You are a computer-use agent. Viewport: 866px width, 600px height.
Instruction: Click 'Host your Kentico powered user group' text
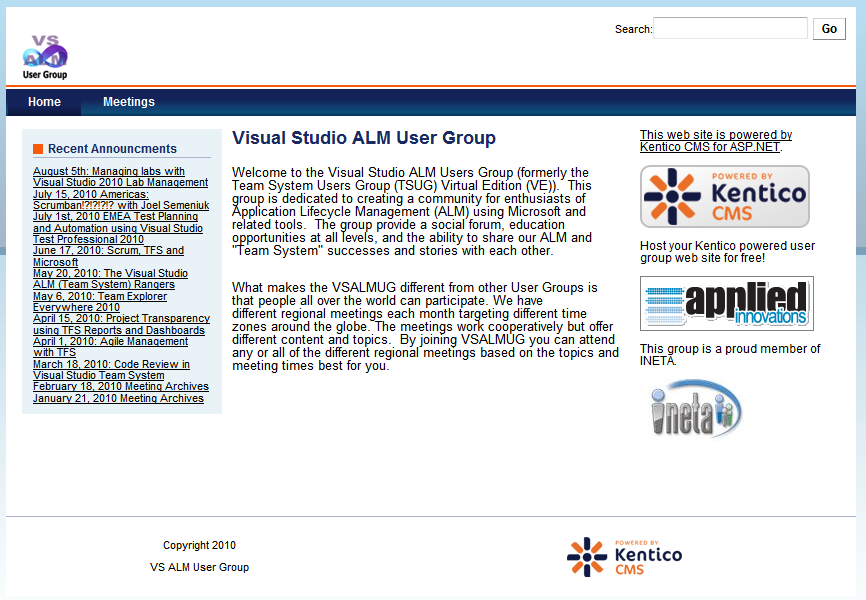click(727, 251)
